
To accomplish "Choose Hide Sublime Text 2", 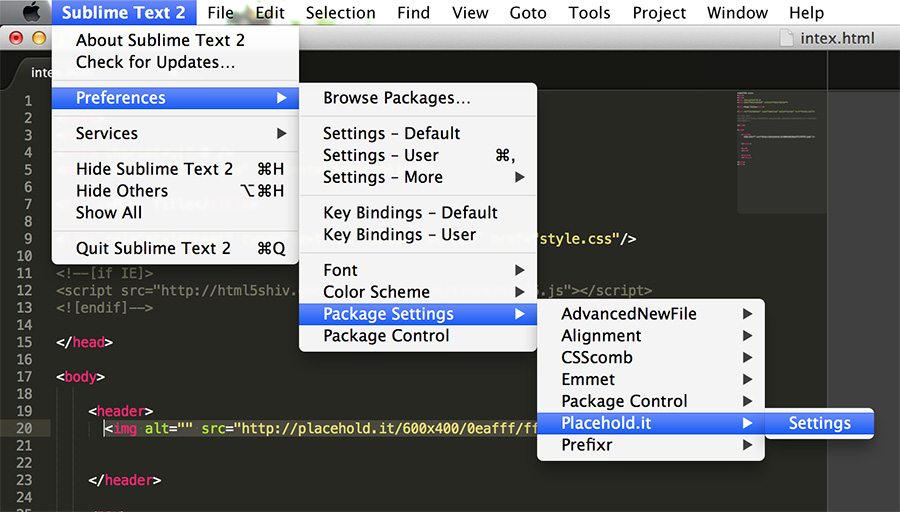I will [x=175, y=169].
